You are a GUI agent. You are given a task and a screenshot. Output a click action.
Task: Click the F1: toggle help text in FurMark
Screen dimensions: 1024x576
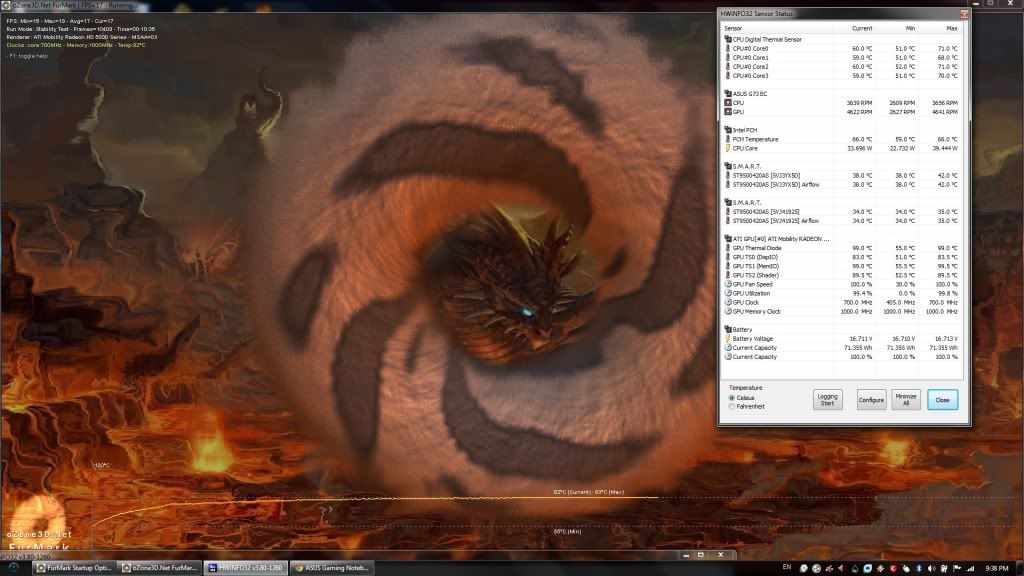(27, 56)
